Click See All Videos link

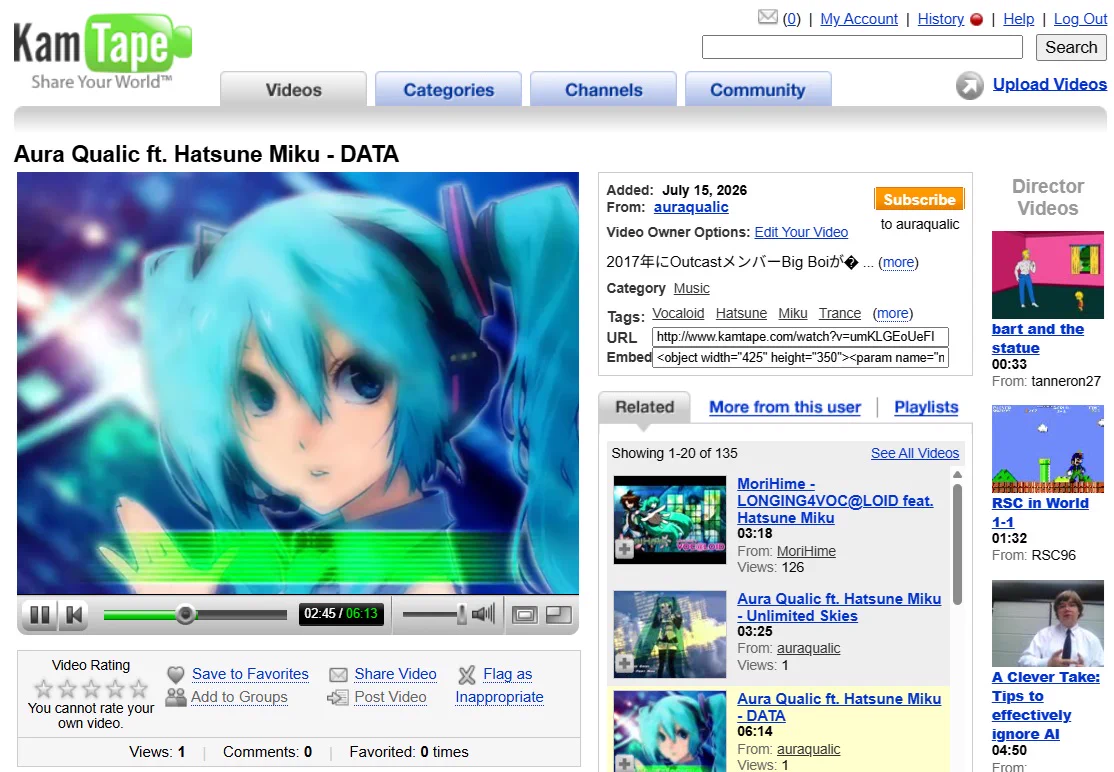pos(914,453)
